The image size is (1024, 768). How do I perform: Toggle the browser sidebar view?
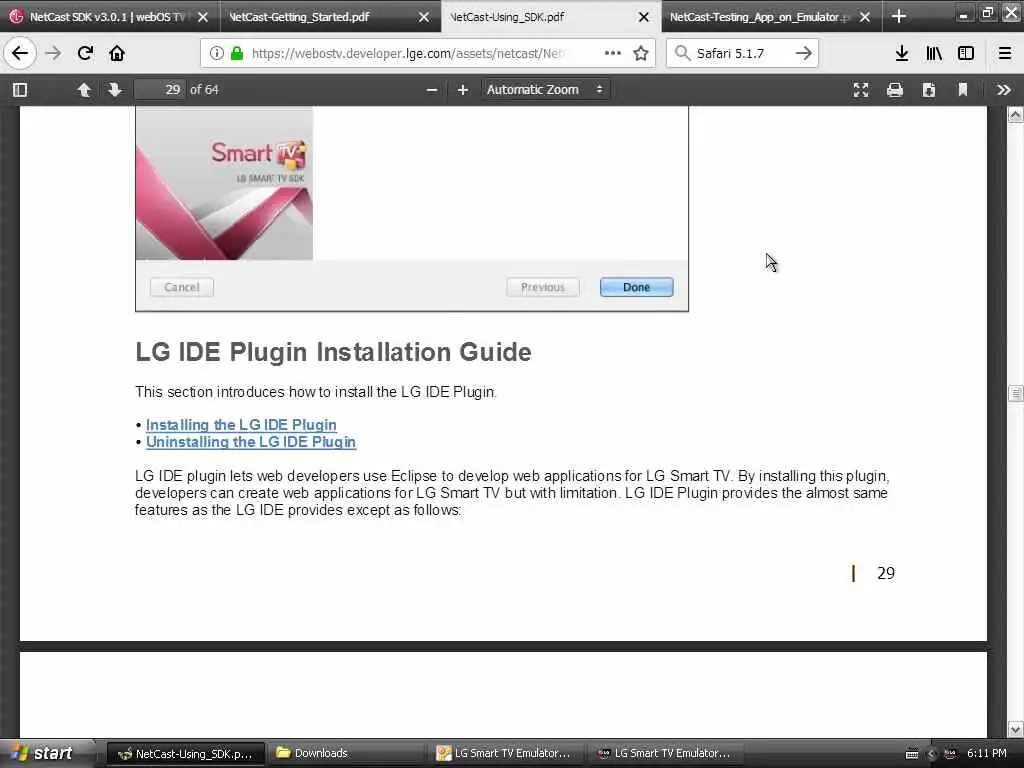coord(966,53)
